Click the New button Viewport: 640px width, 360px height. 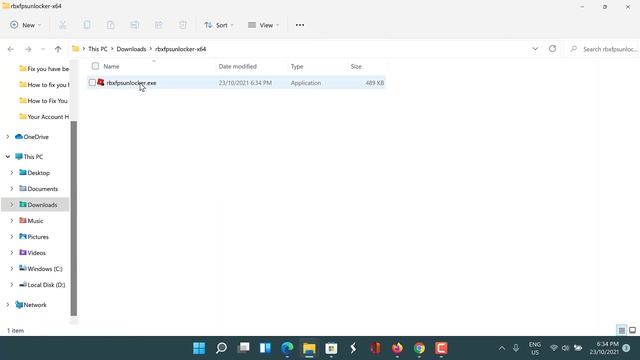25,25
